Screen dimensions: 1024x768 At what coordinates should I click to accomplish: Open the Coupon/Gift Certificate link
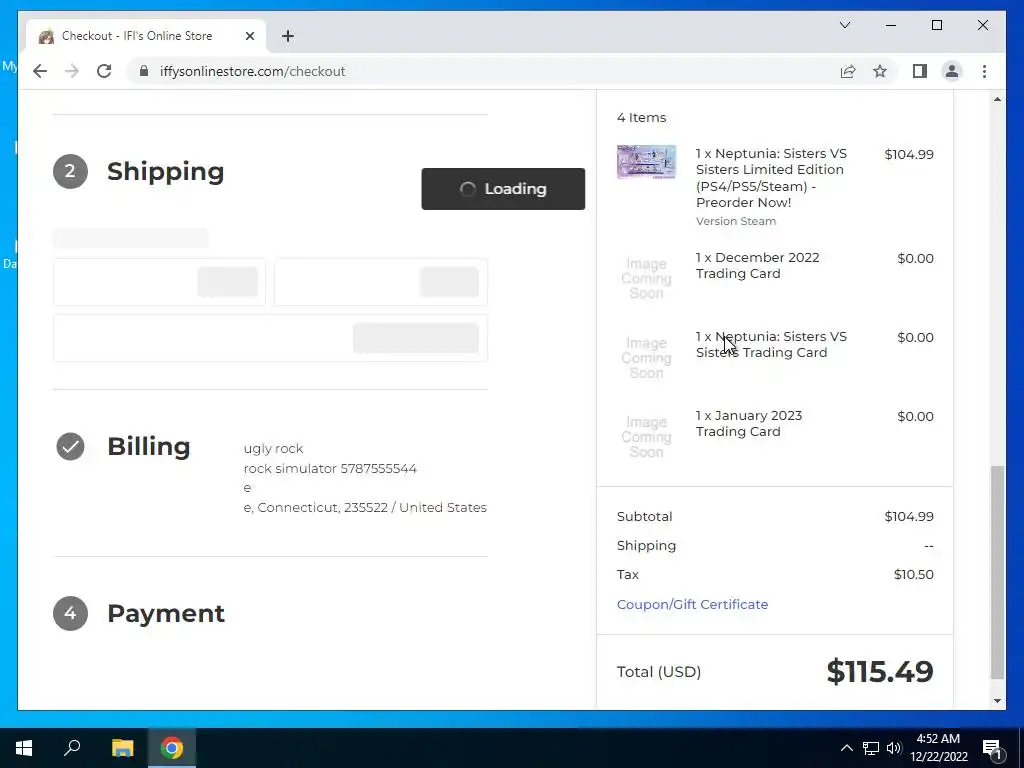click(x=692, y=604)
